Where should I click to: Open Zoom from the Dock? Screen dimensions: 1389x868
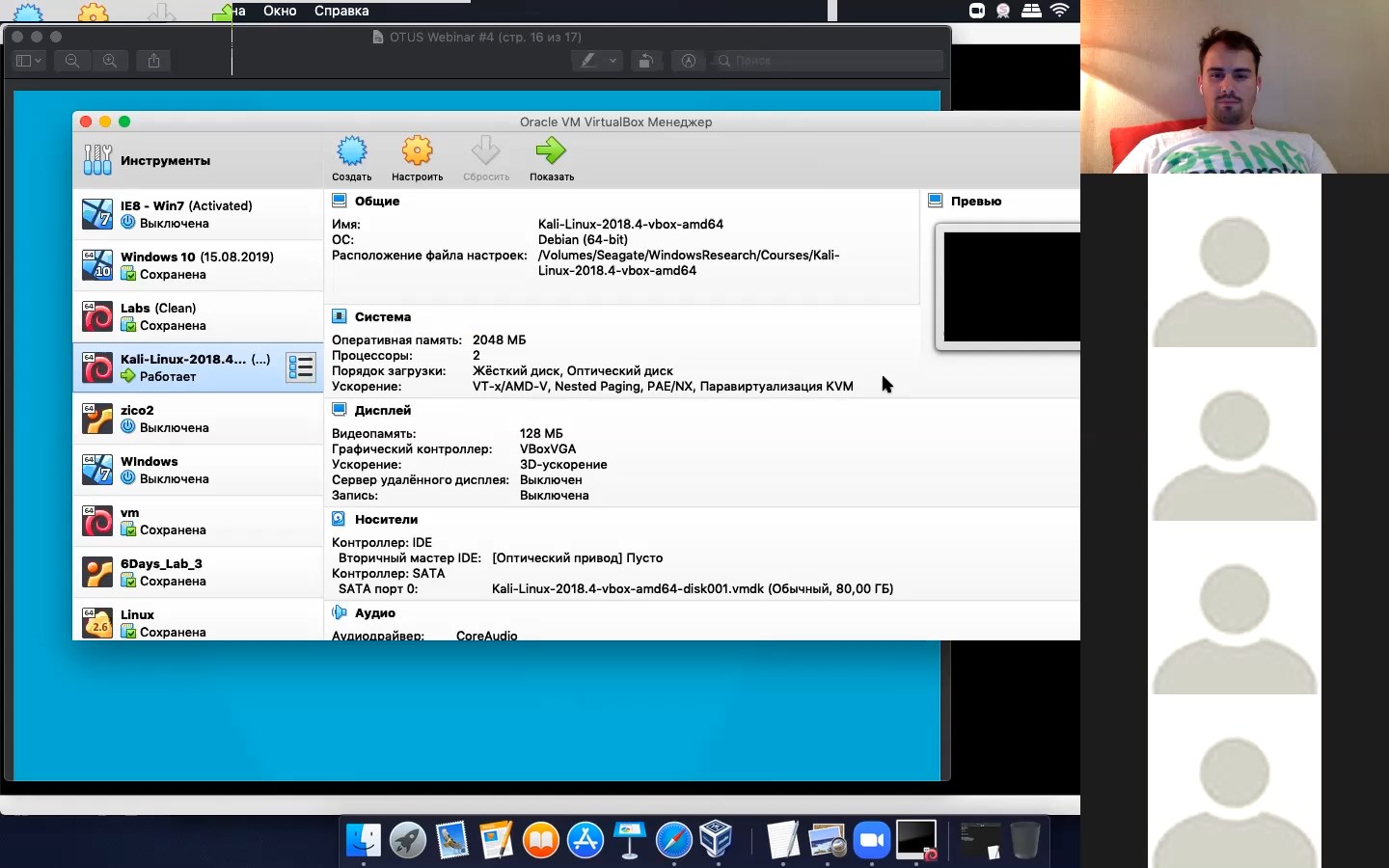point(872,840)
